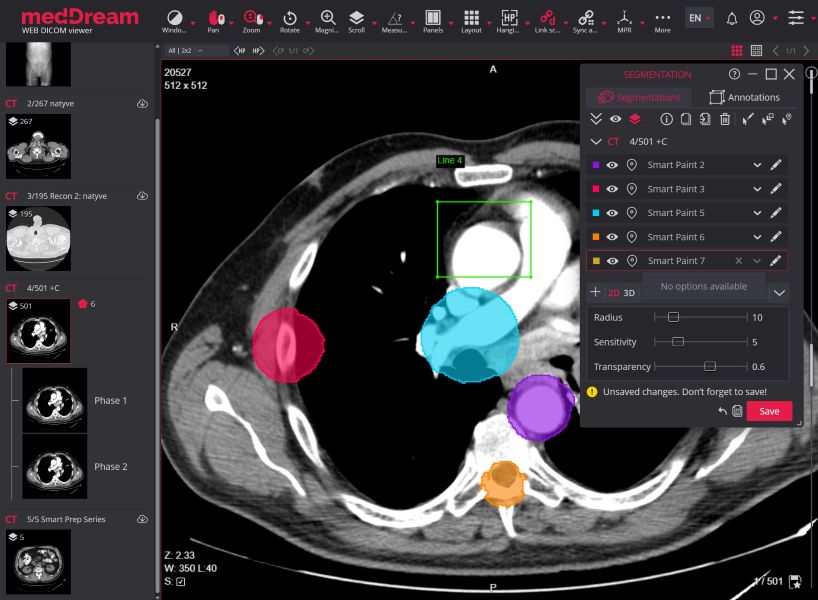Toggle the S checkbox in viewport
Image resolution: width=818 pixels, height=600 pixels.
[x=181, y=582]
